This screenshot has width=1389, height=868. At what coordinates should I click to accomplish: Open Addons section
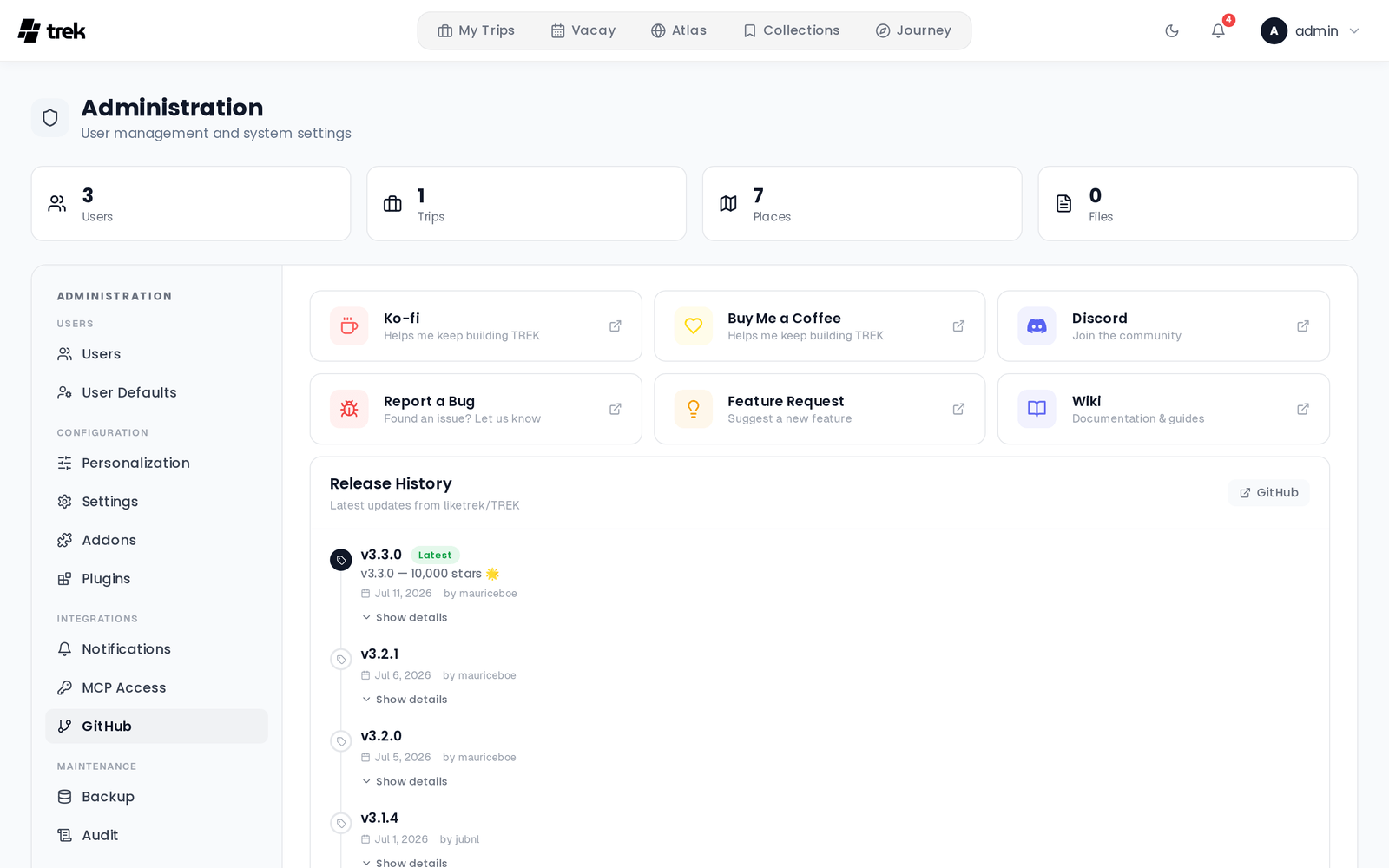(x=156, y=540)
